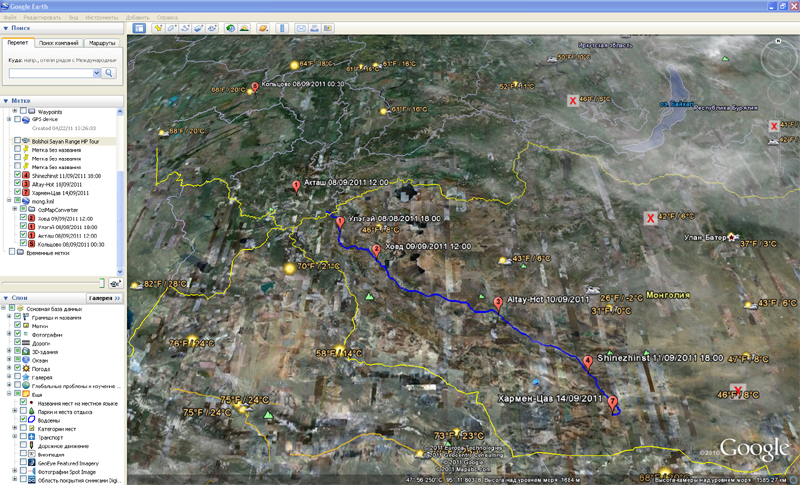The width and height of the screenshot is (800, 485).
Task: Toggle sunlight across landscape icon
Action: click(x=244, y=28)
